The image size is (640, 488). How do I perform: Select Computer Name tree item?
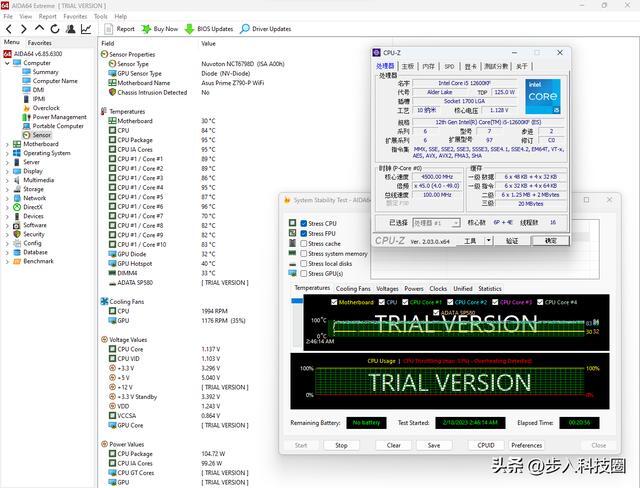[x=55, y=81]
